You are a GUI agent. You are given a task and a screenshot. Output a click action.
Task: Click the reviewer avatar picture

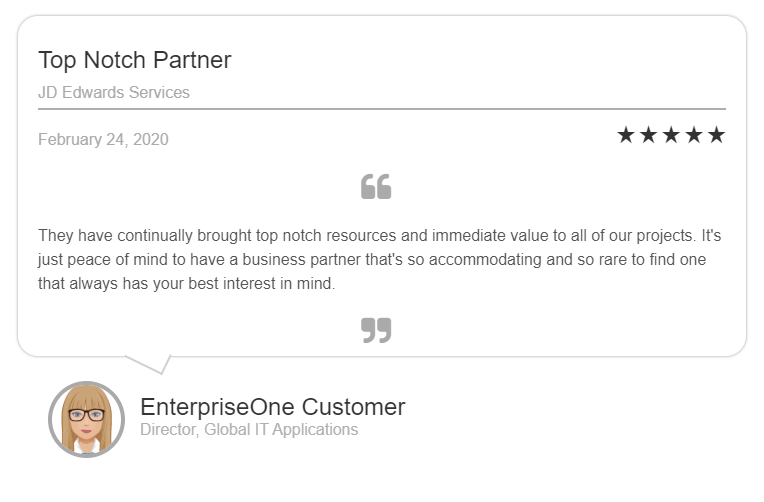tap(87, 419)
